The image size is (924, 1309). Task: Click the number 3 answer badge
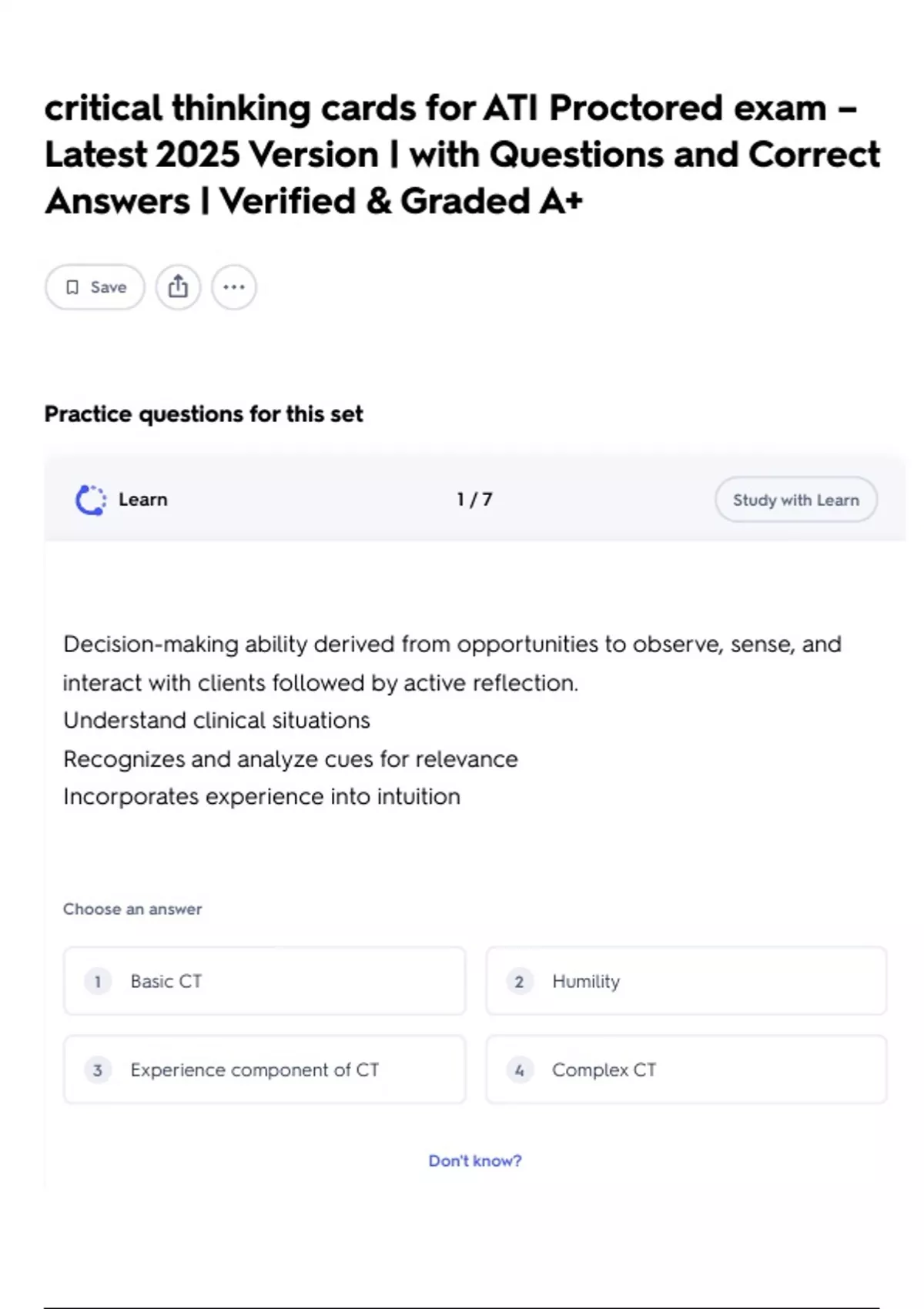pos(98,1070)
